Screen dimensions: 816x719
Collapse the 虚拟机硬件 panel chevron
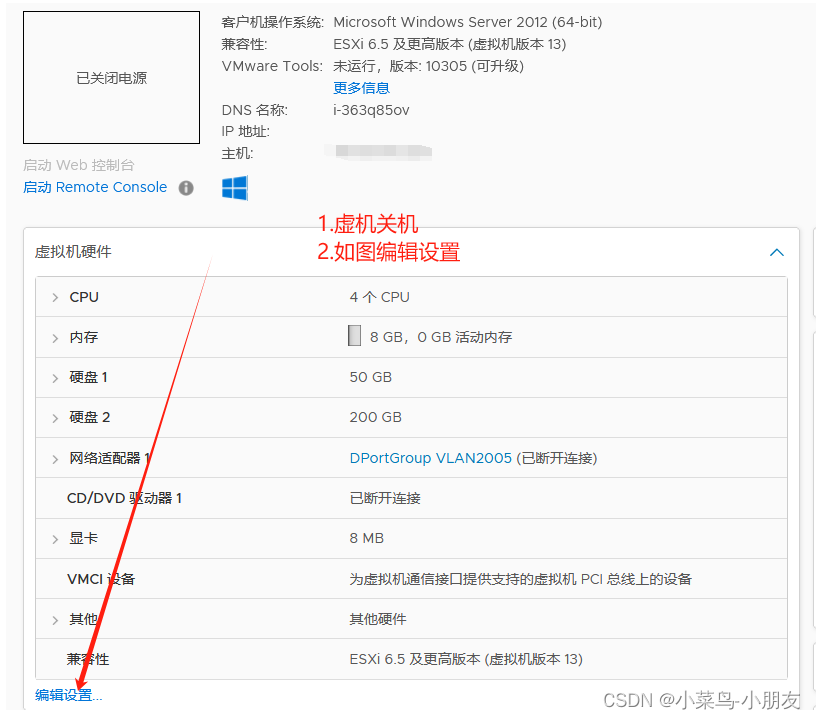click(776, 252)
